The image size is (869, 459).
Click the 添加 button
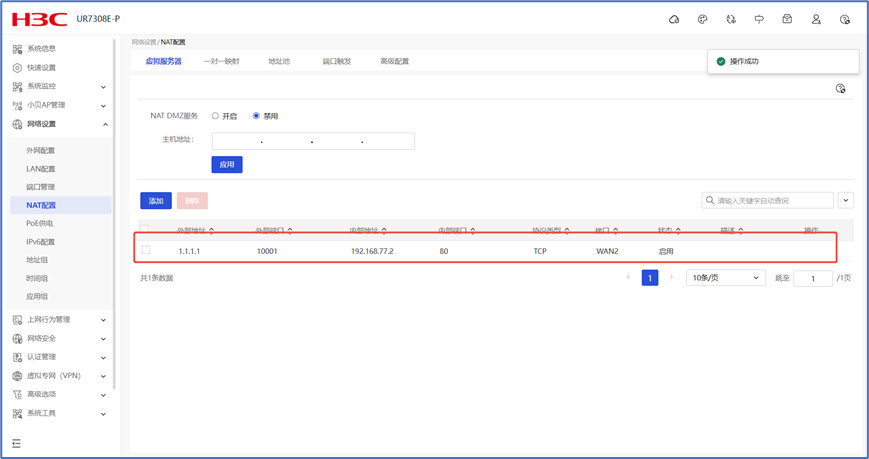pos(156,201)
